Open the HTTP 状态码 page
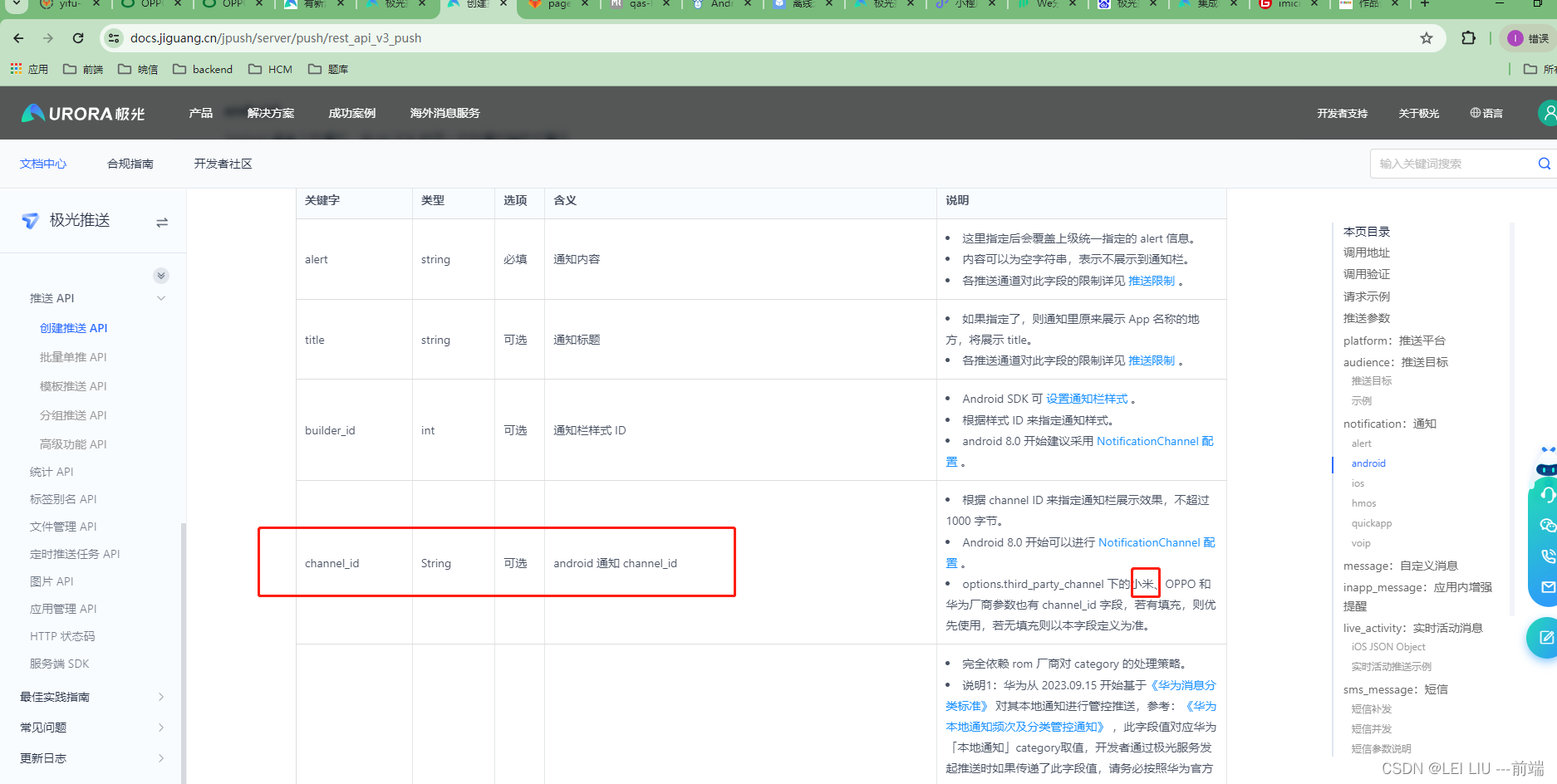This screenshot has width=1557, height=784. coord(62,636)
